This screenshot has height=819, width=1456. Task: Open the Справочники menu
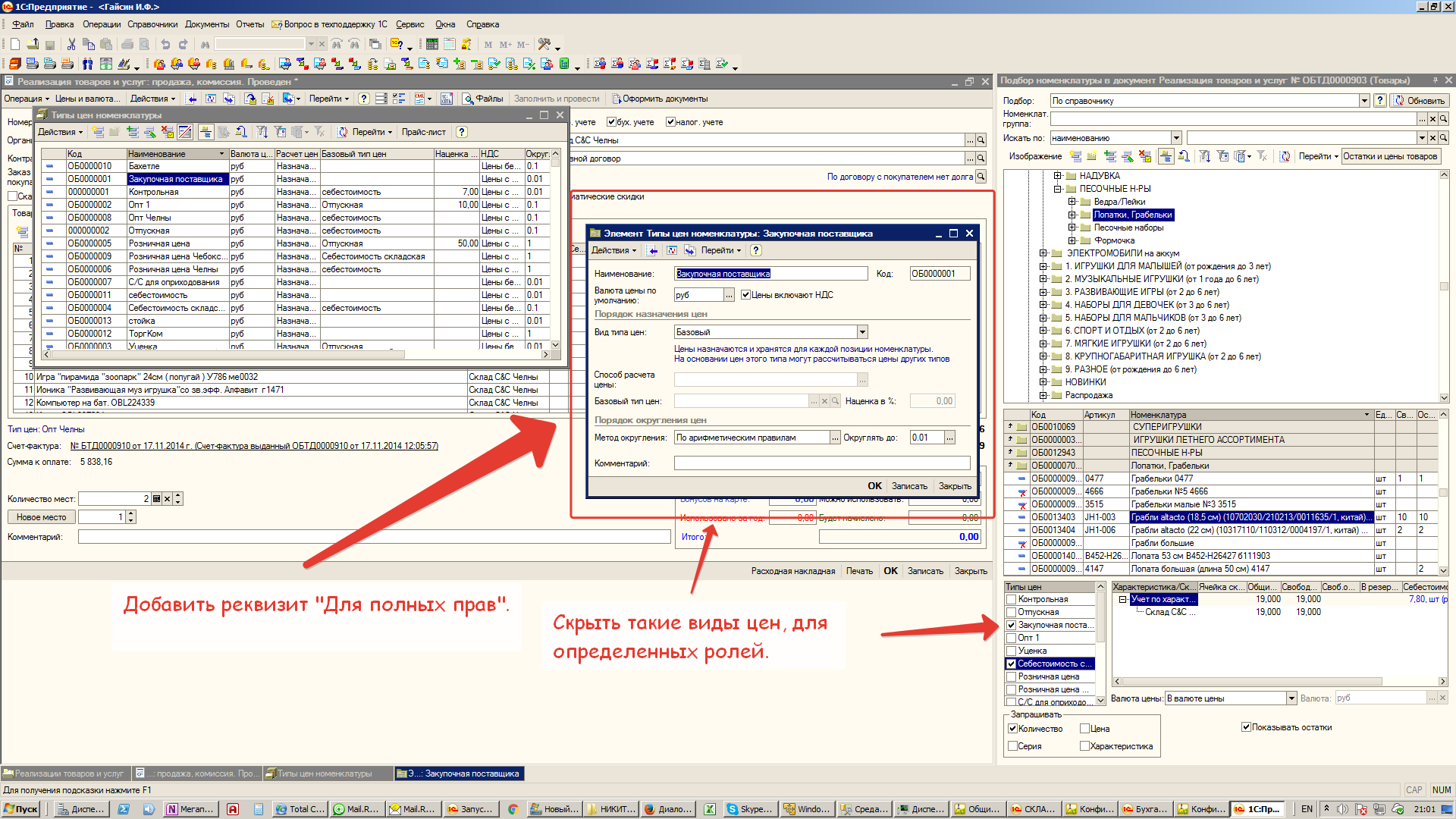click(x=152, y=24)
